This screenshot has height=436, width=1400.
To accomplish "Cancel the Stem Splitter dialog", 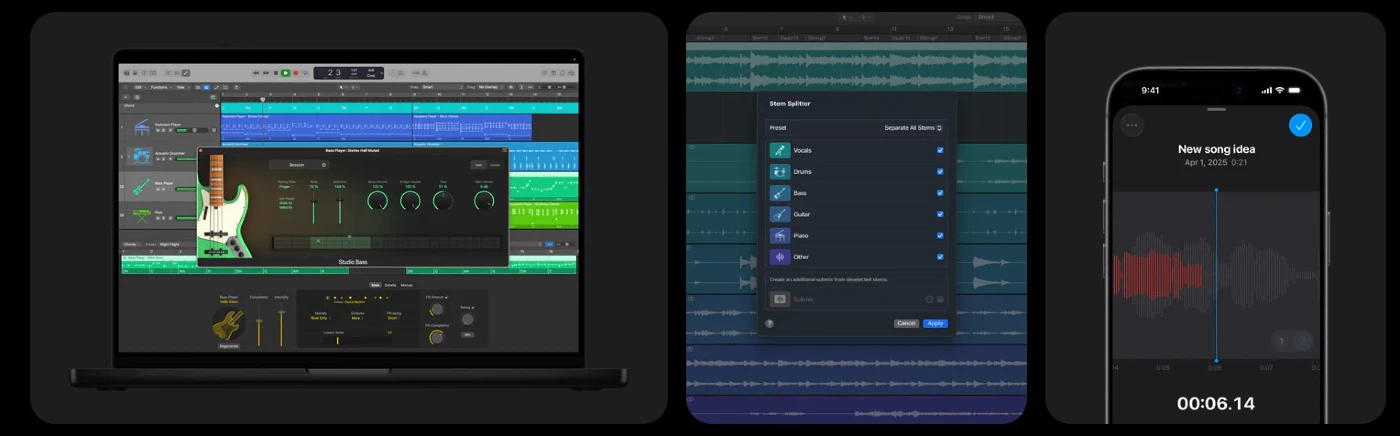I will [906, 323].
